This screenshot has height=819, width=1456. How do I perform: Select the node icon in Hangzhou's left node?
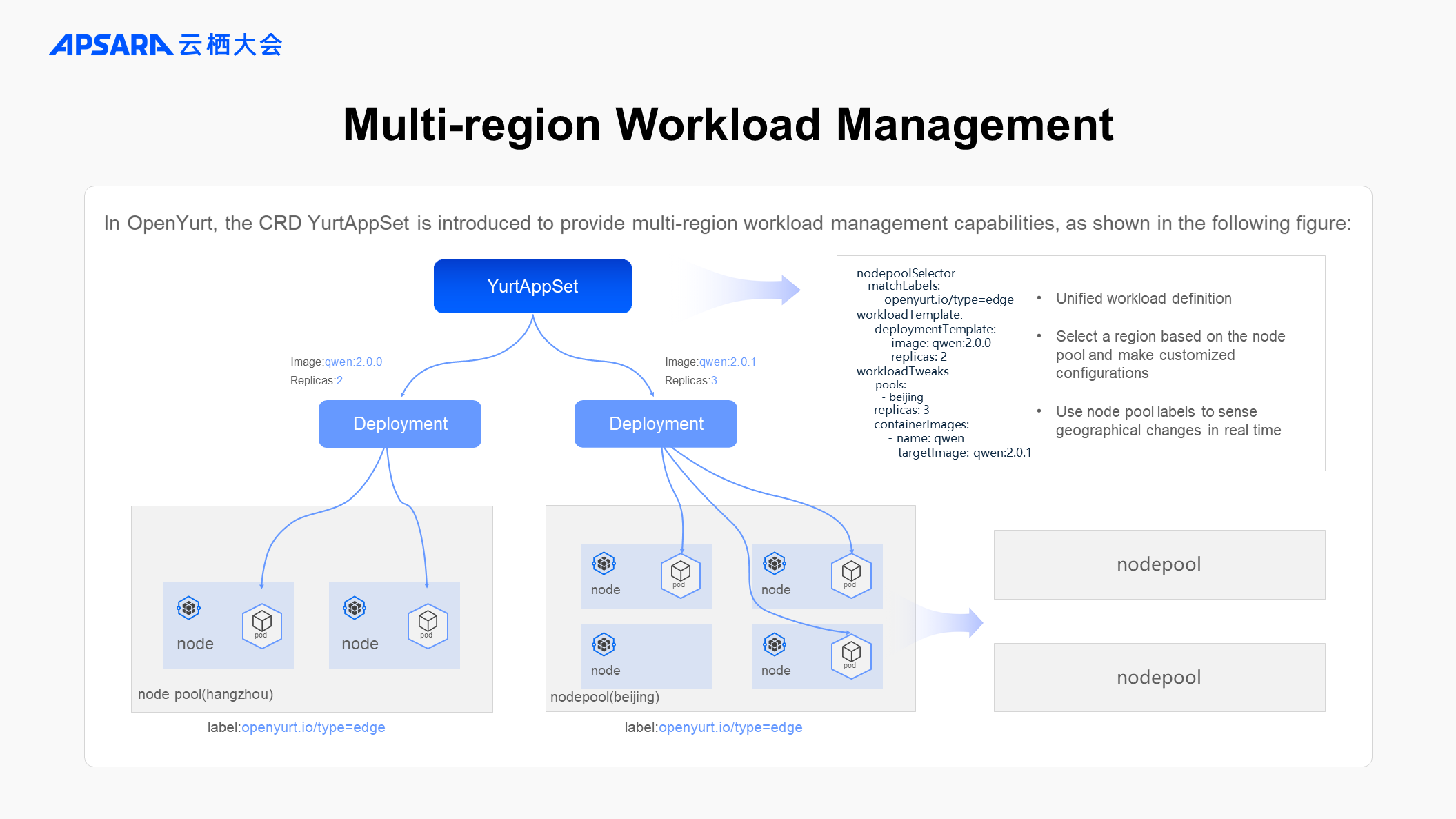[x=188, y=608]
